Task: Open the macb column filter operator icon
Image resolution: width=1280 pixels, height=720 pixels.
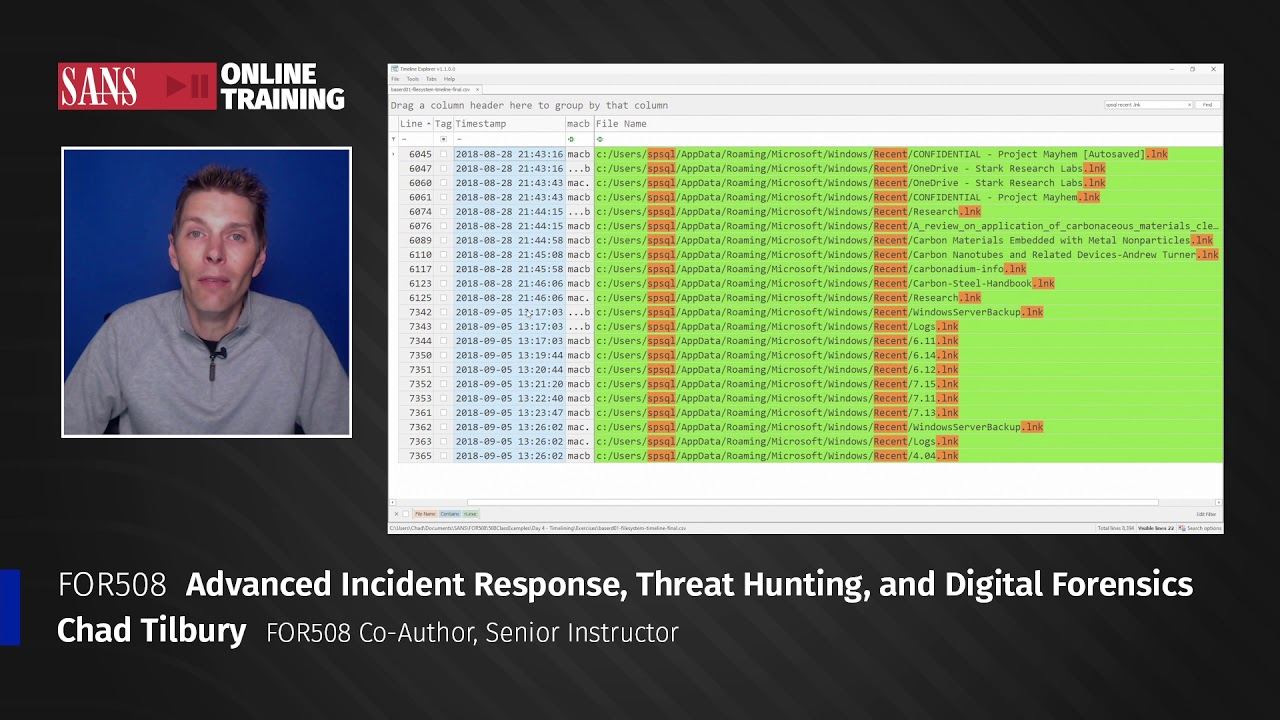Action: [571, 139]
